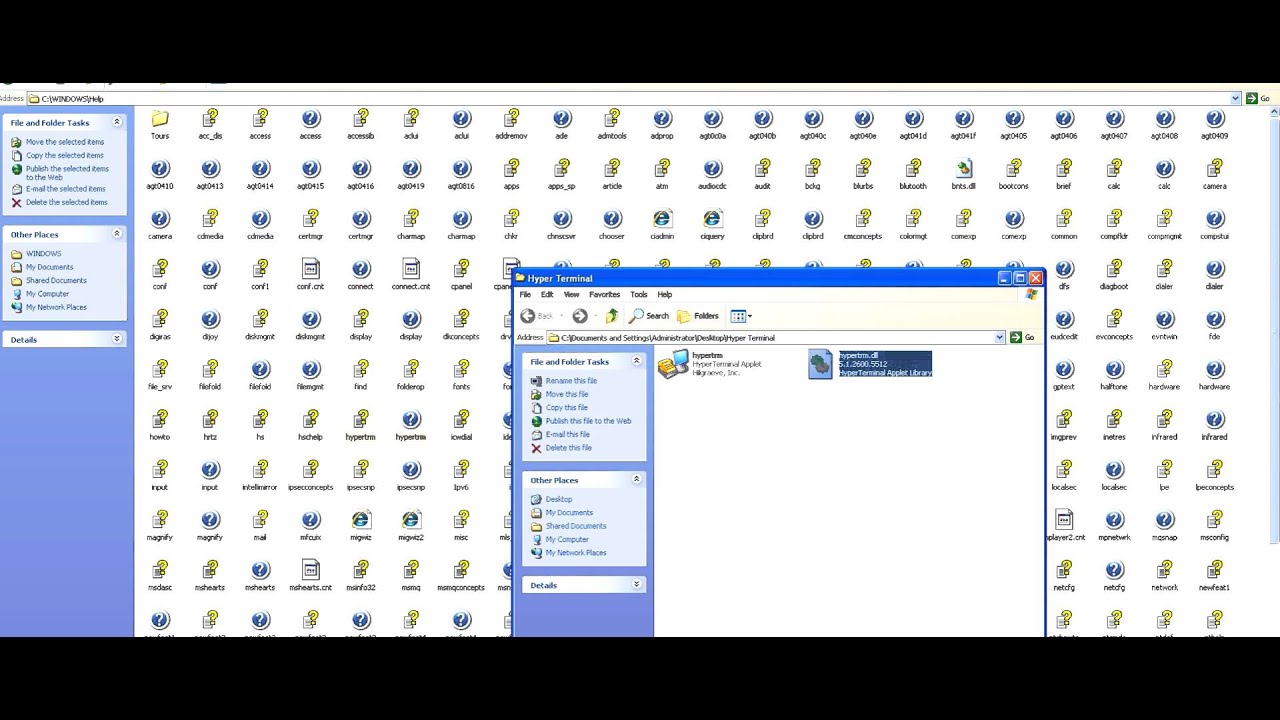Click Go button in Hyper Terminal address bar
This screenshot has height=720, width=1280.
click(1022, 338)
